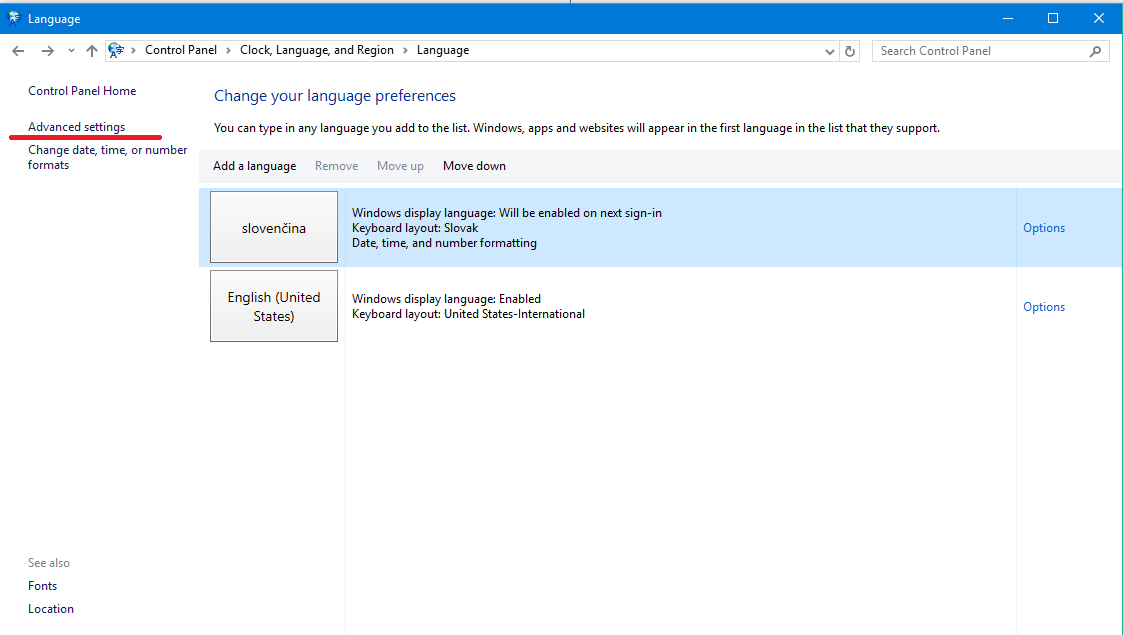Open Options for English (United States)
1123x635 pixels.
point(1044,306)
